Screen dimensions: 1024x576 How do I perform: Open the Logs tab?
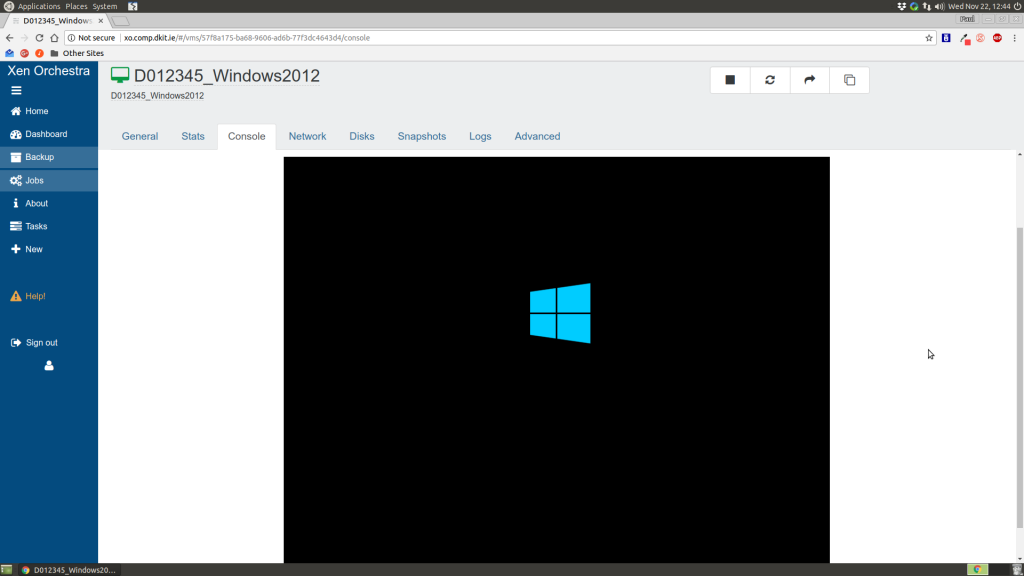tap(480, 136)
